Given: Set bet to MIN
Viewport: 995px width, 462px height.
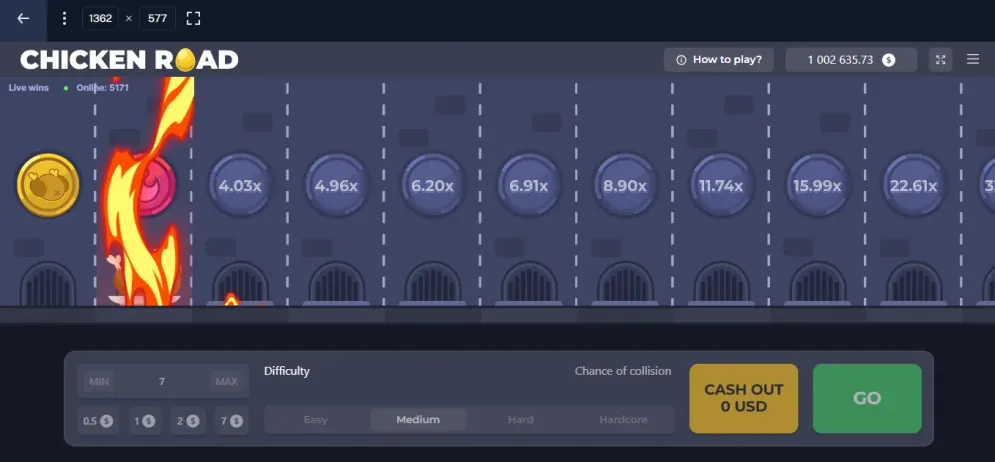Looking at the screenshot, I should click(x=99, y=381).
